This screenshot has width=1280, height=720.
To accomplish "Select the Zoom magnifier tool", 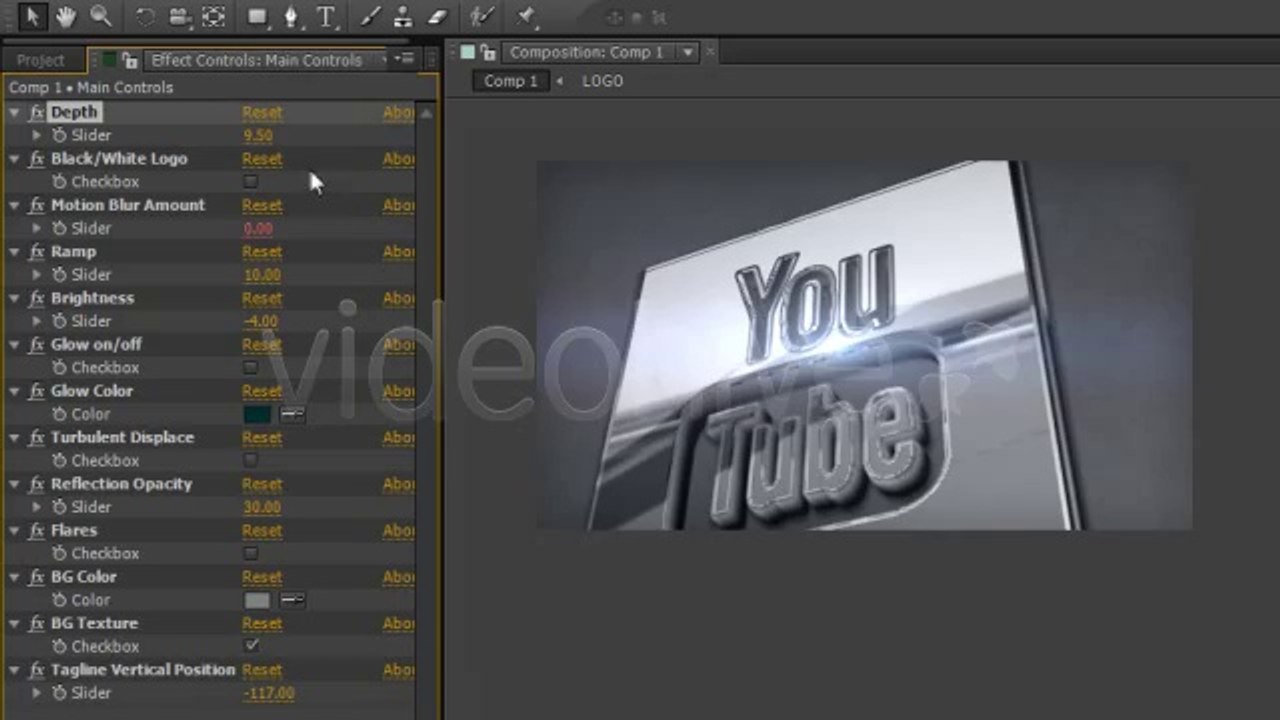I will tap(101, 16).
